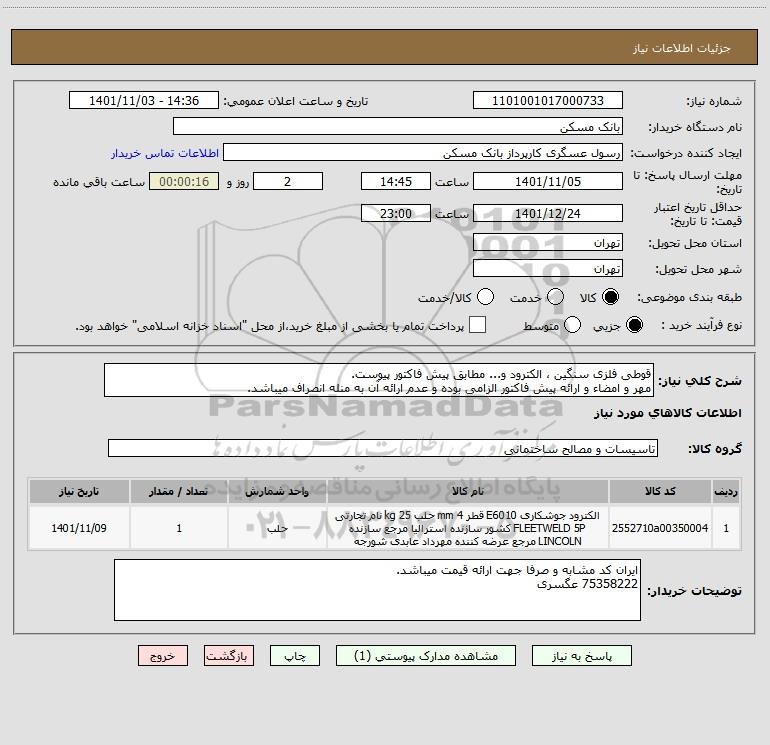
Task: Select 'متوسط' purchase process type
Action: click(573, 325)
